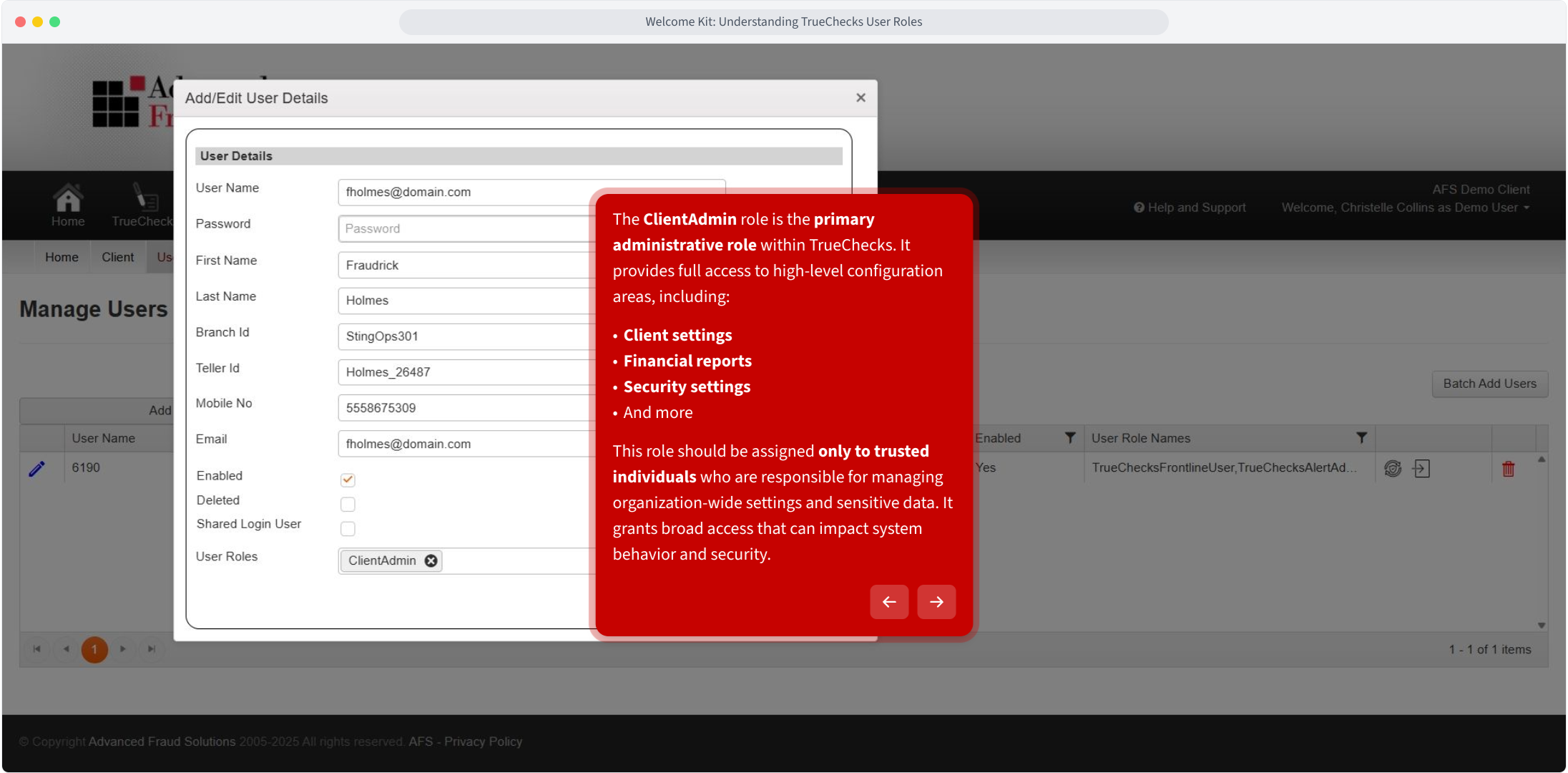Go to first page of grid
Screen dimensions: 1568x773
[x=36, y=649]
